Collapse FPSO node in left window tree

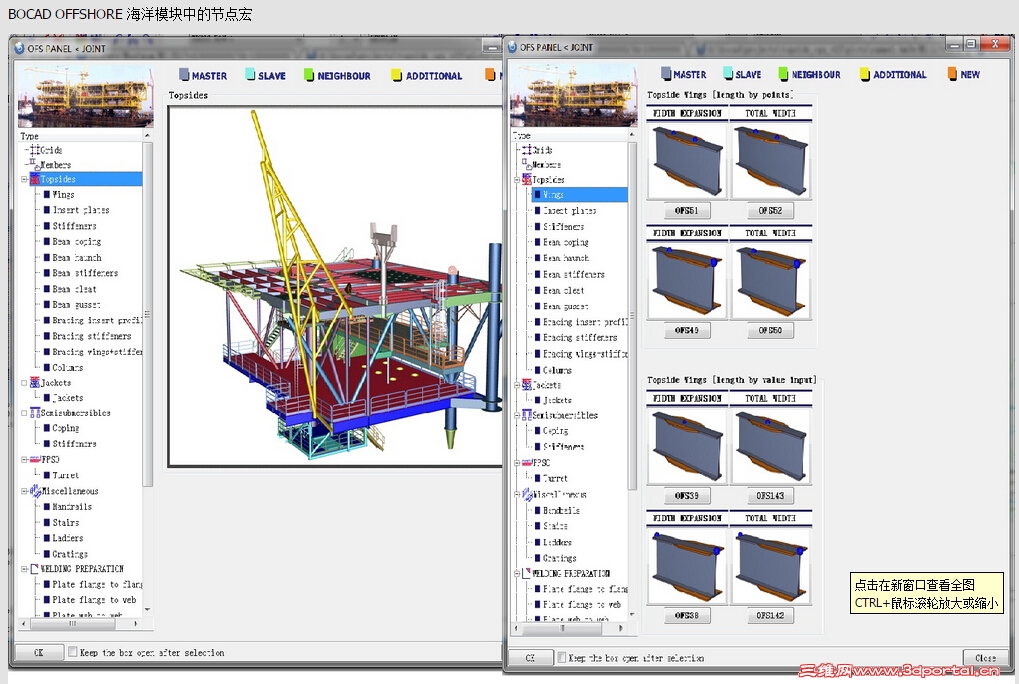tap(24, 460)
